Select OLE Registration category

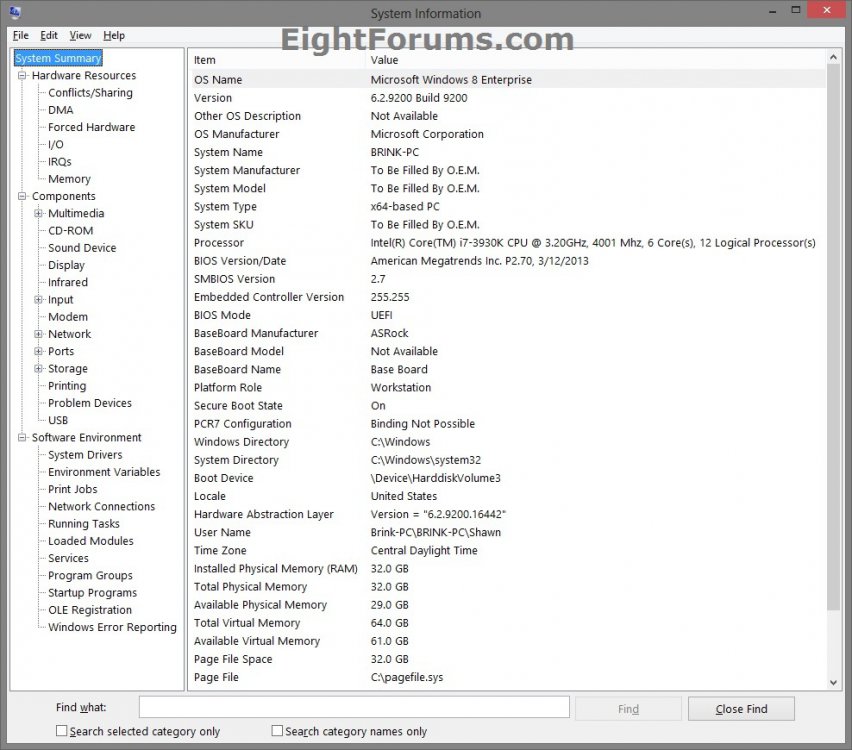[90, 610]
